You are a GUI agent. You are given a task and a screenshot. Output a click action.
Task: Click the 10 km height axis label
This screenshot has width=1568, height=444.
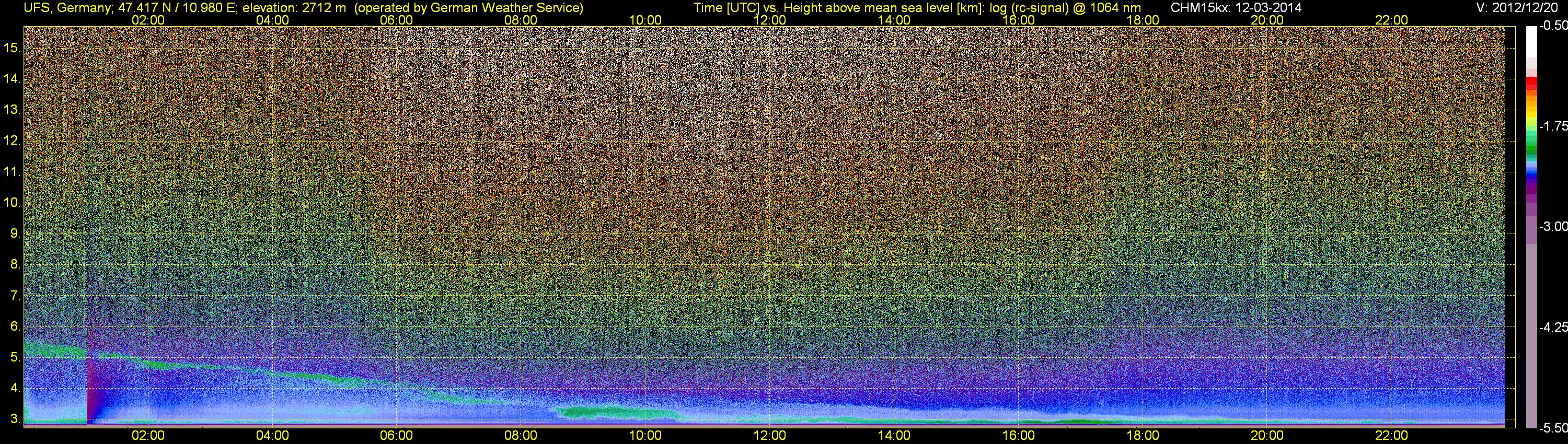[12, 203]
